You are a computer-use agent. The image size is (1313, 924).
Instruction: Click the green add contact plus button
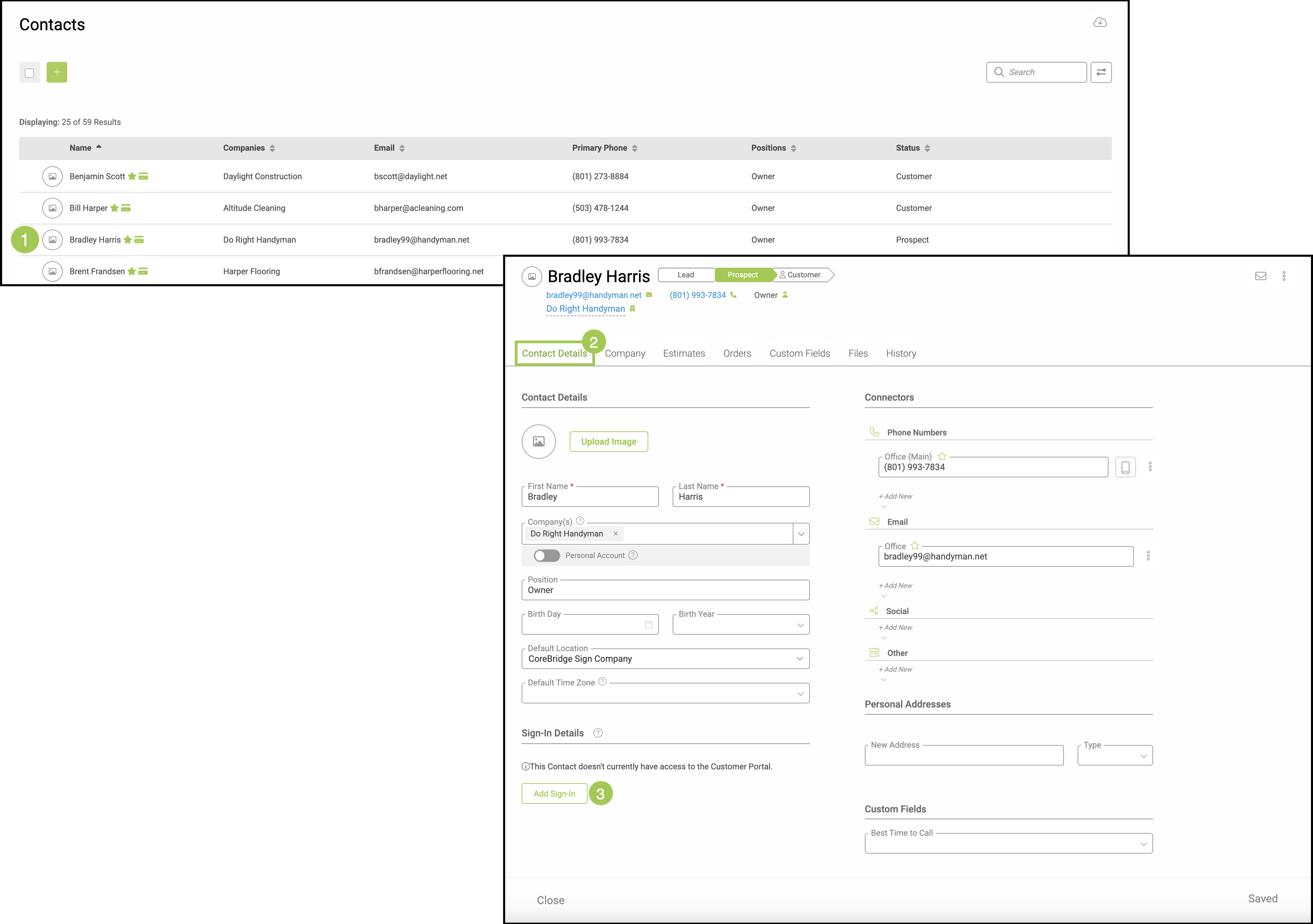pos(57,72)
